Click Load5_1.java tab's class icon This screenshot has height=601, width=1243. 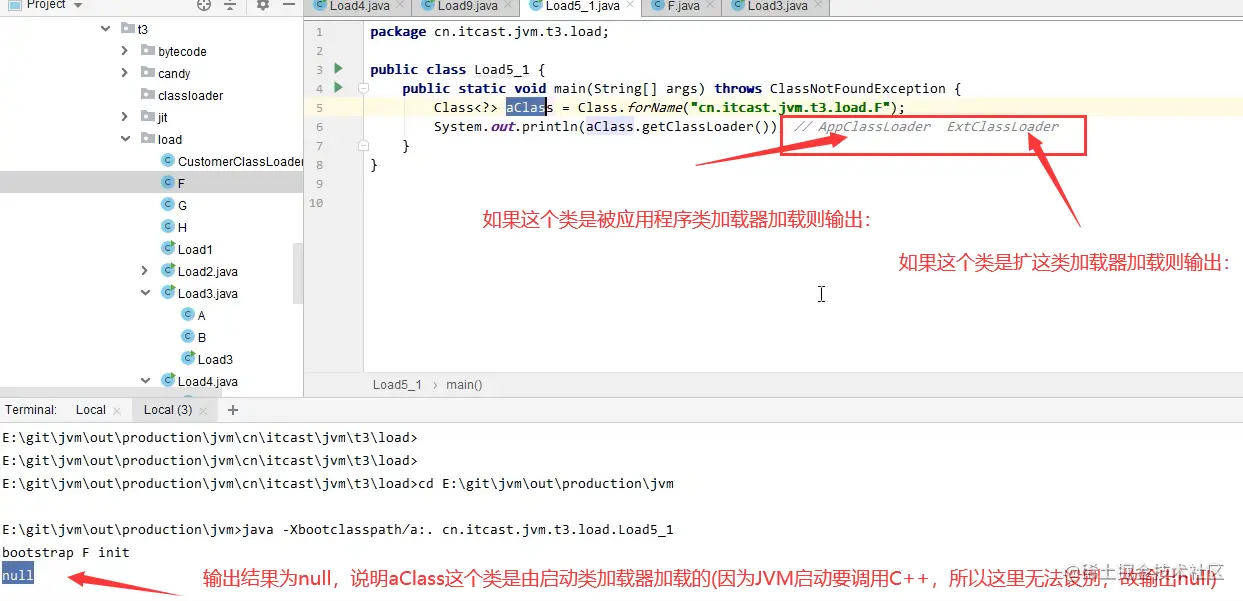pyautogui.click(x=534, y=6)
